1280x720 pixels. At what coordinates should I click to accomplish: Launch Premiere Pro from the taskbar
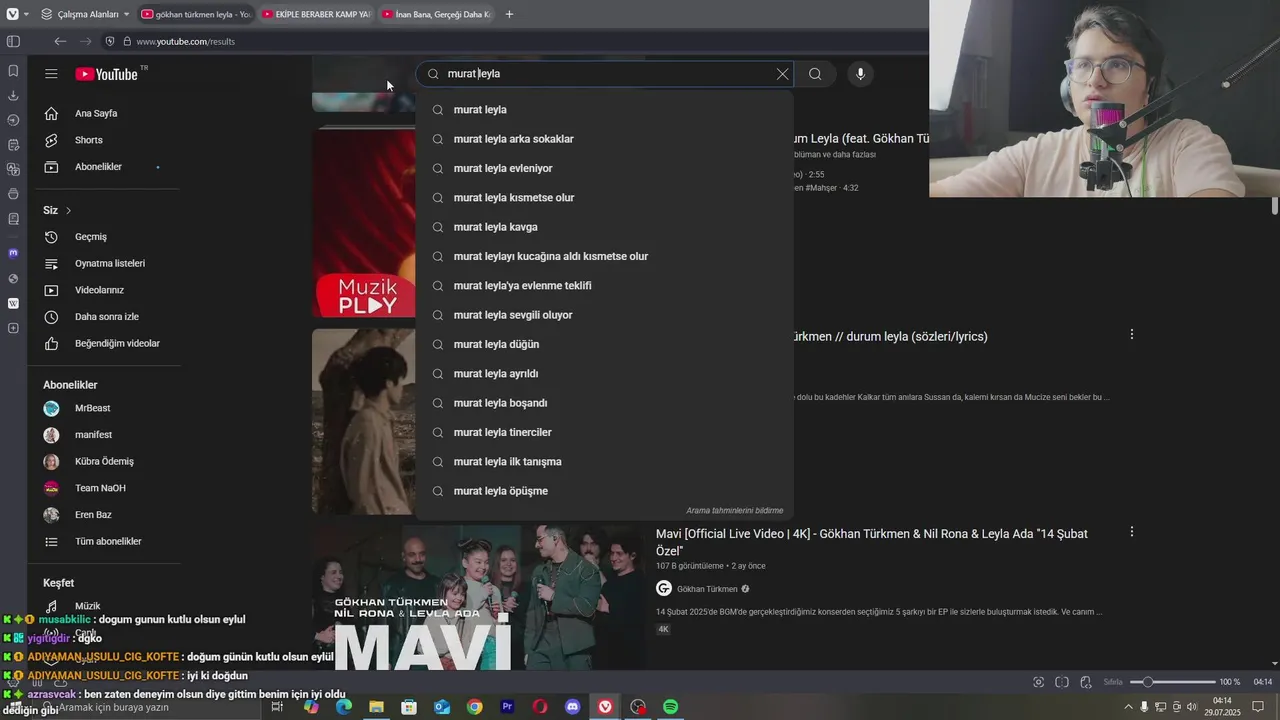(507, 707)
